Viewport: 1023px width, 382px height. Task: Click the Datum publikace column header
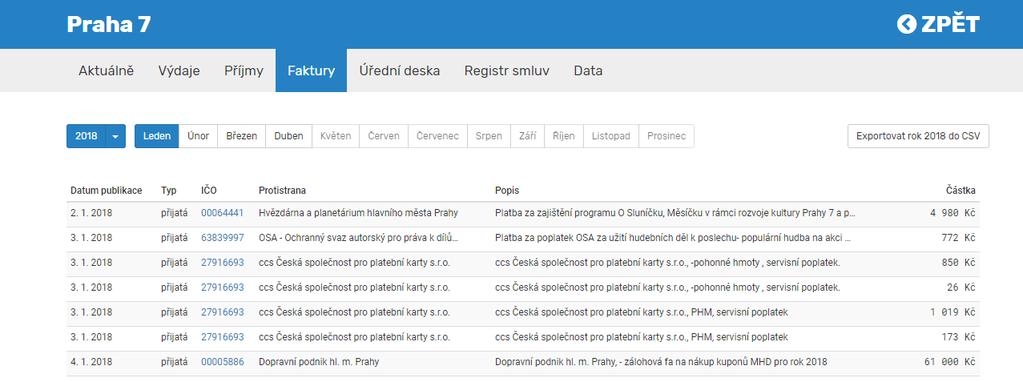[106, 190]
